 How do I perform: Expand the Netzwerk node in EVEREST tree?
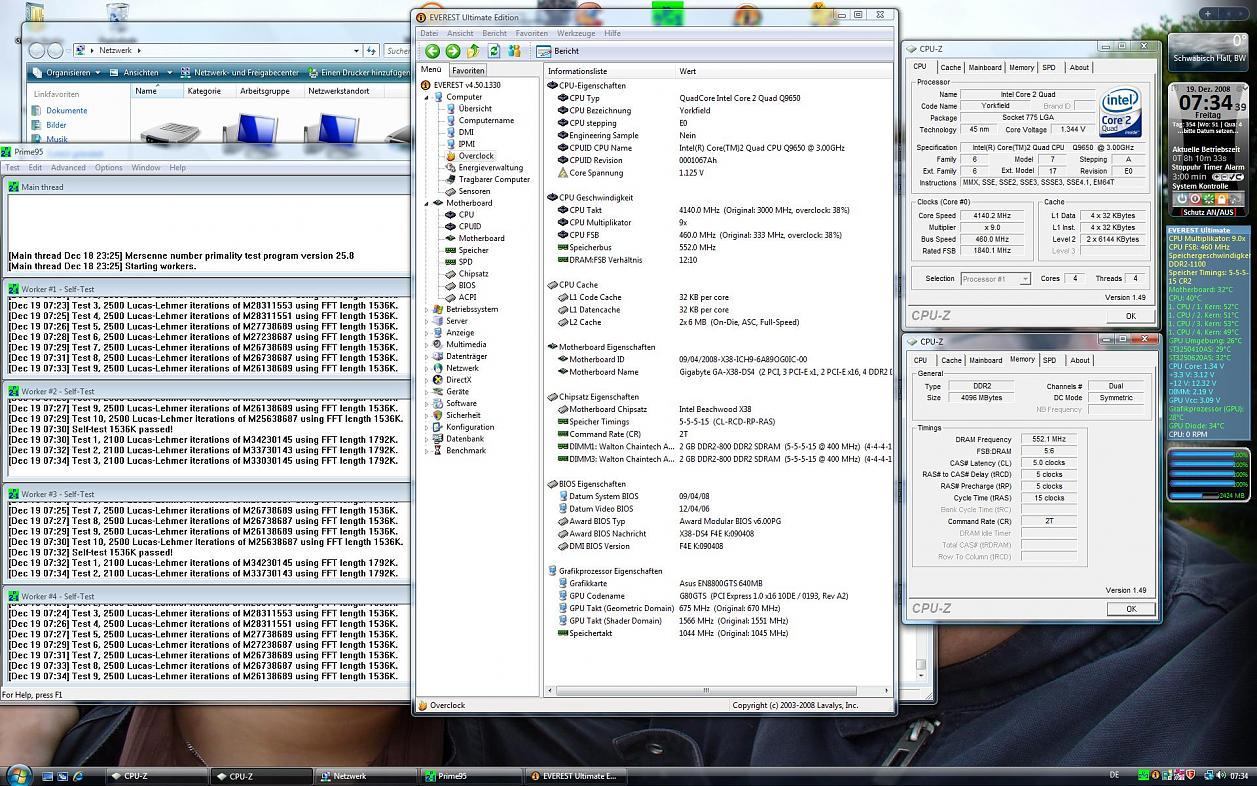[426, 368]
